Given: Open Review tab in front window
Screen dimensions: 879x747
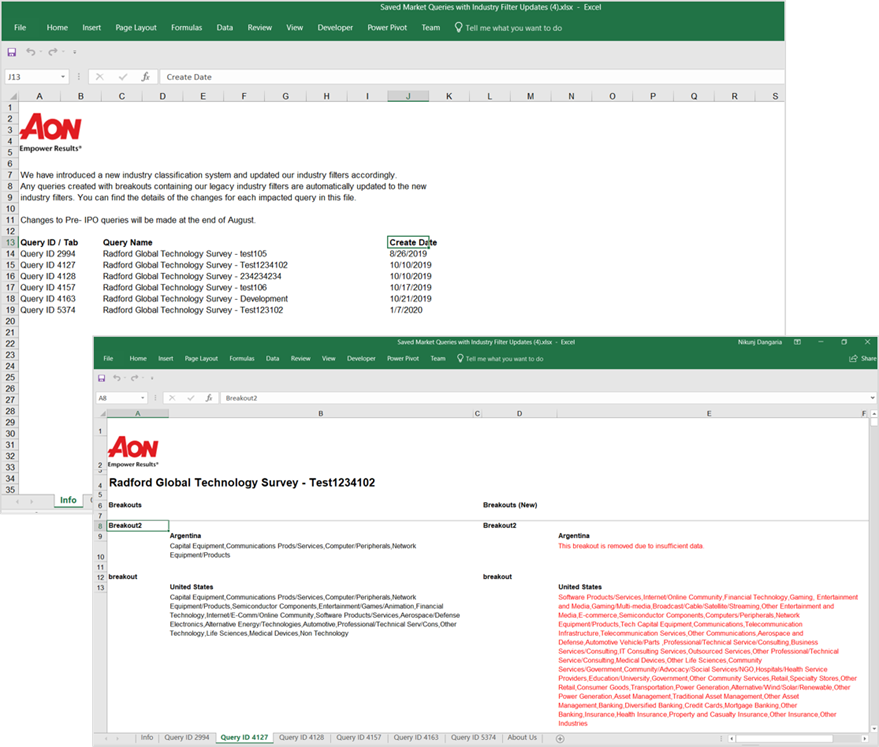Looking at the screenshot, I should (300, 359).
